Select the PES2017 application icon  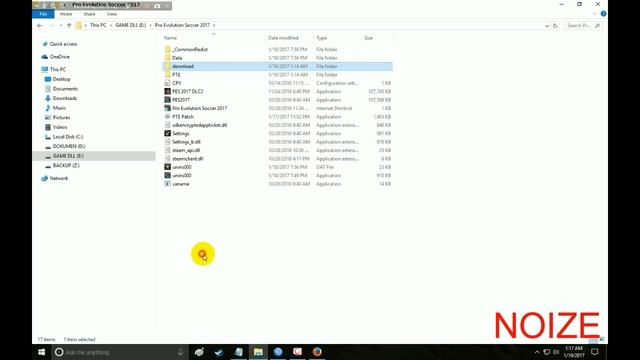click(x=167, y=100)
